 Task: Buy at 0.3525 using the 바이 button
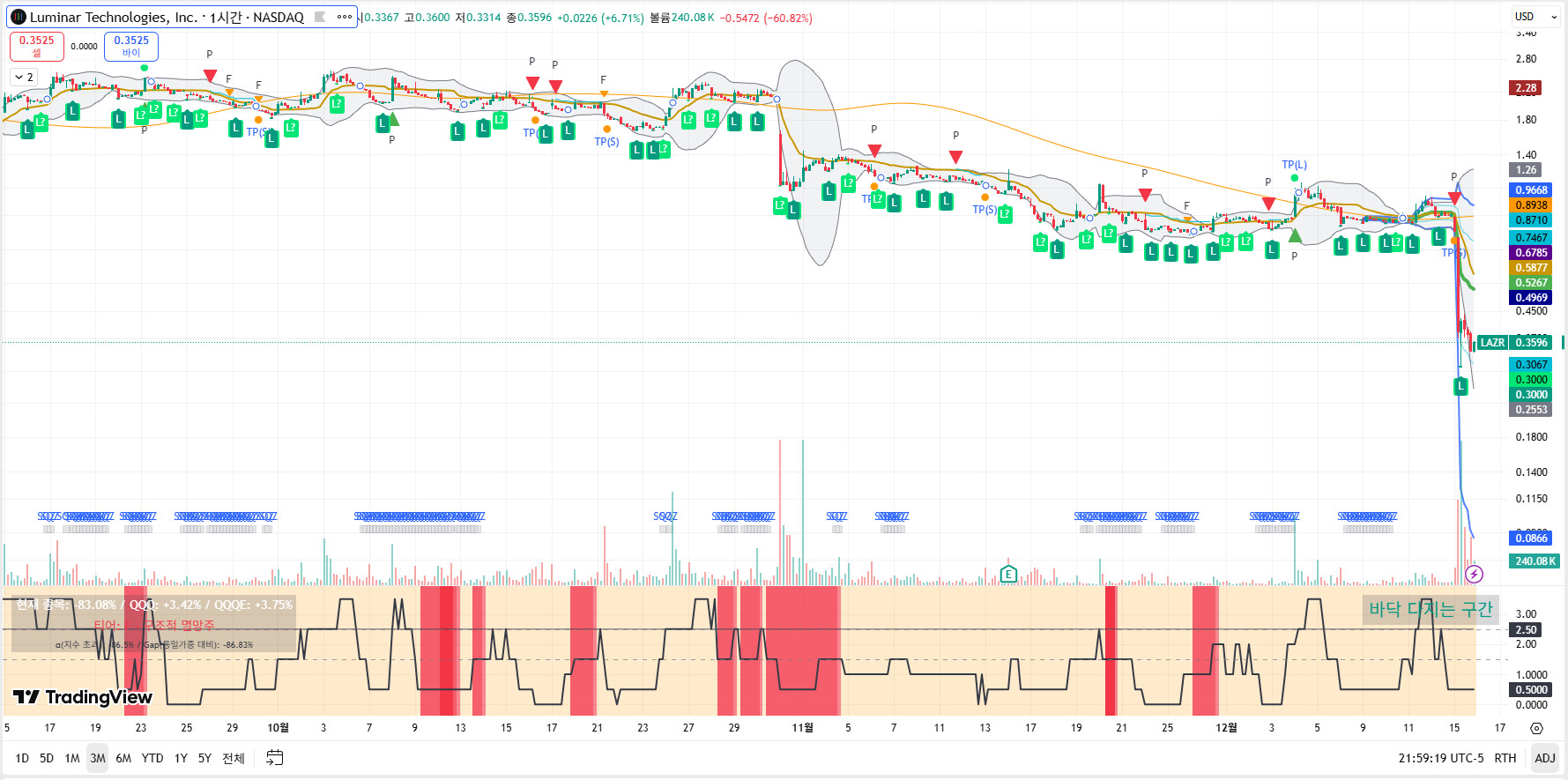point(131,47)
